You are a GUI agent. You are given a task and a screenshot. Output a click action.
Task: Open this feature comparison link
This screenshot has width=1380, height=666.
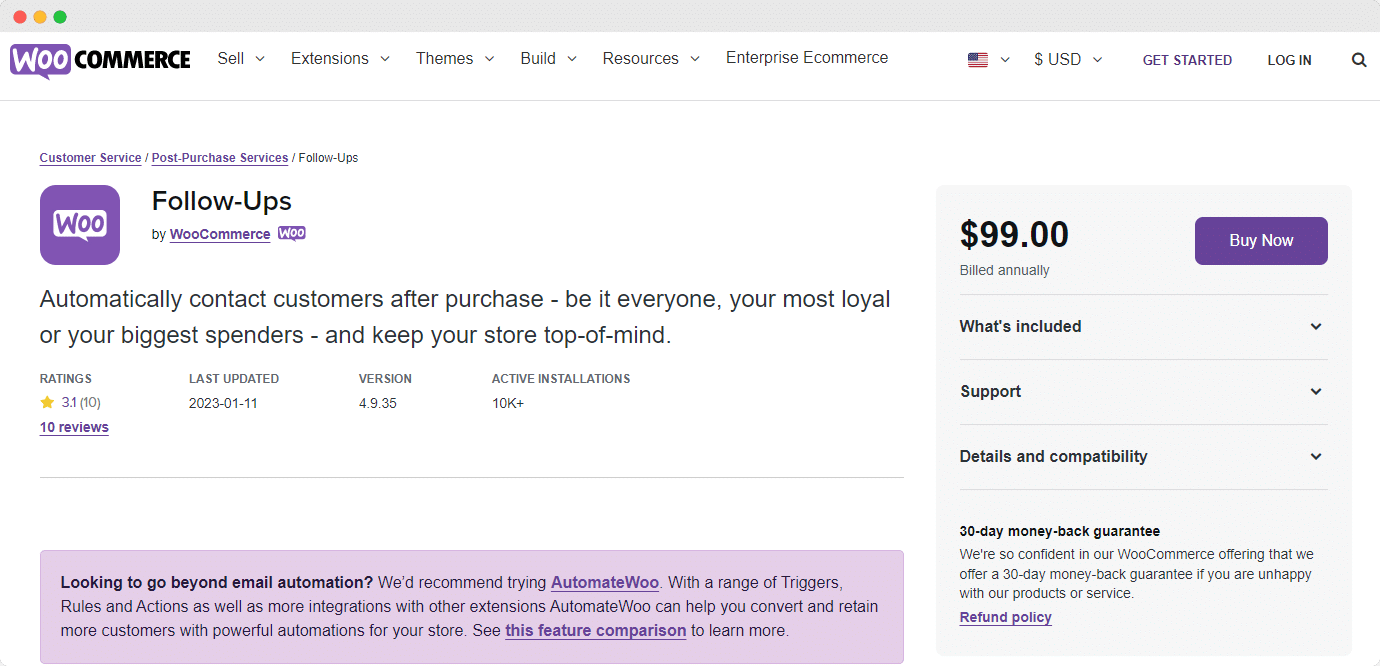(x=595, y=630)
